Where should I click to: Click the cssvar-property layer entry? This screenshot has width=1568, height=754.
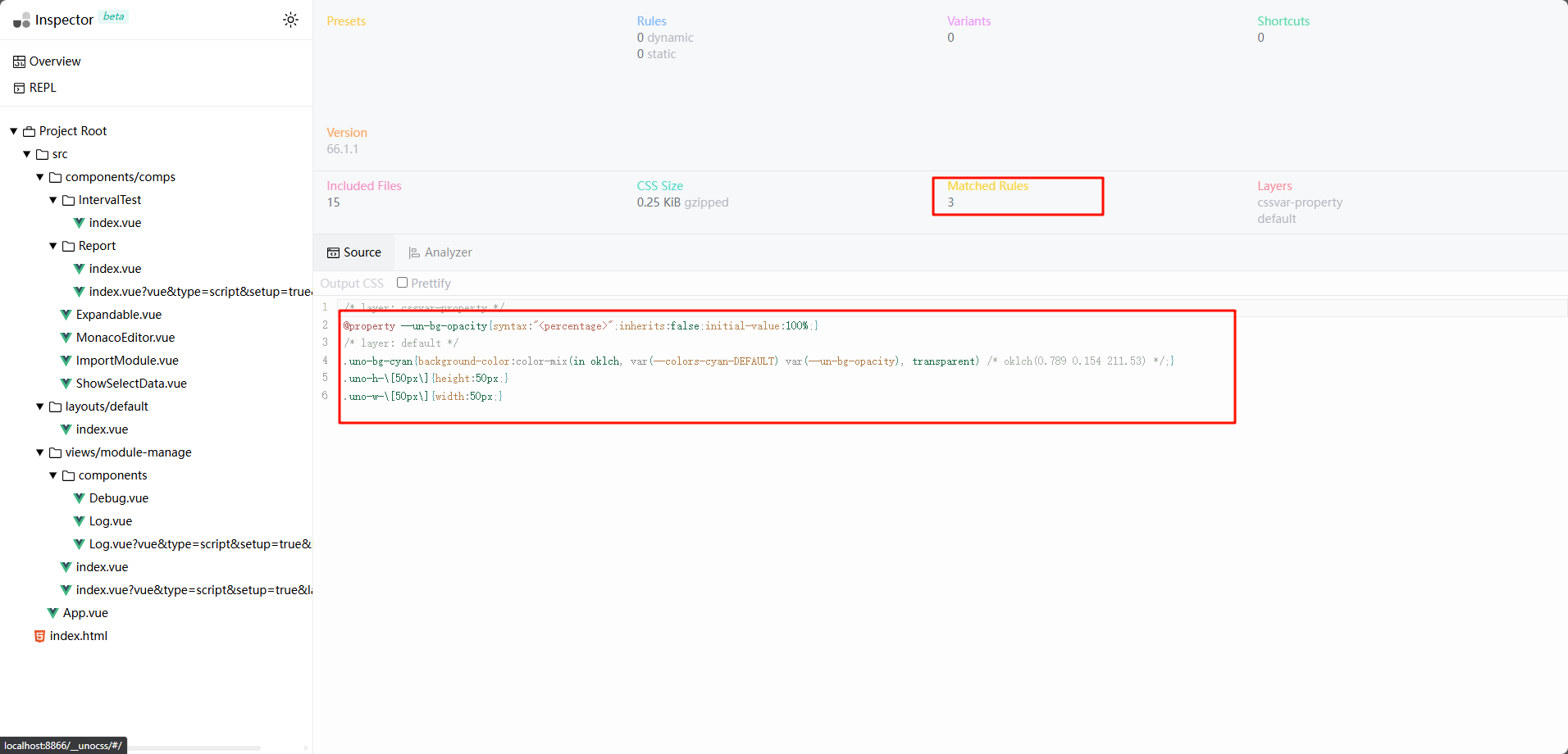[x=1300, y=202]
